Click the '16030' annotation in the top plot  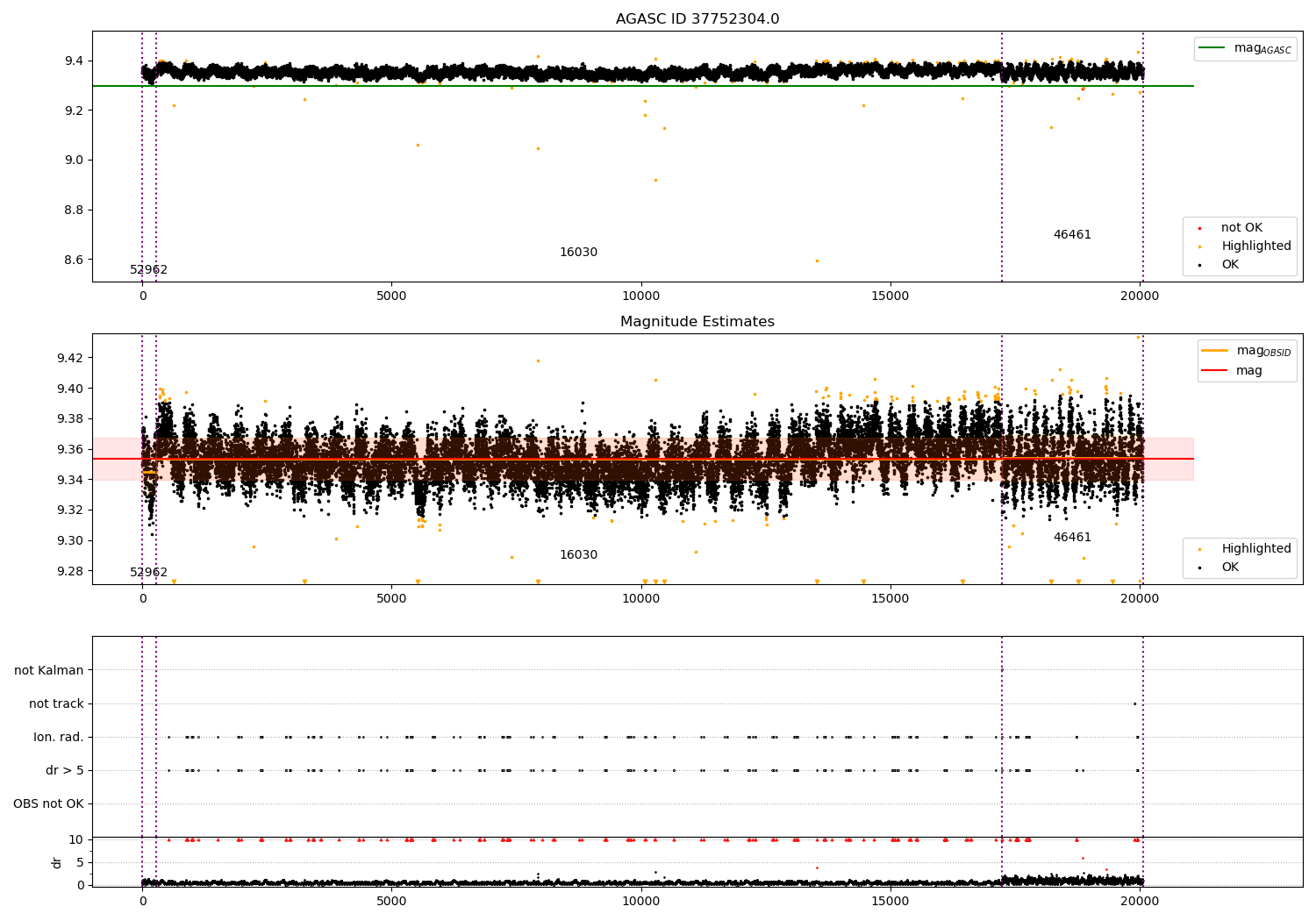(578, 253)
